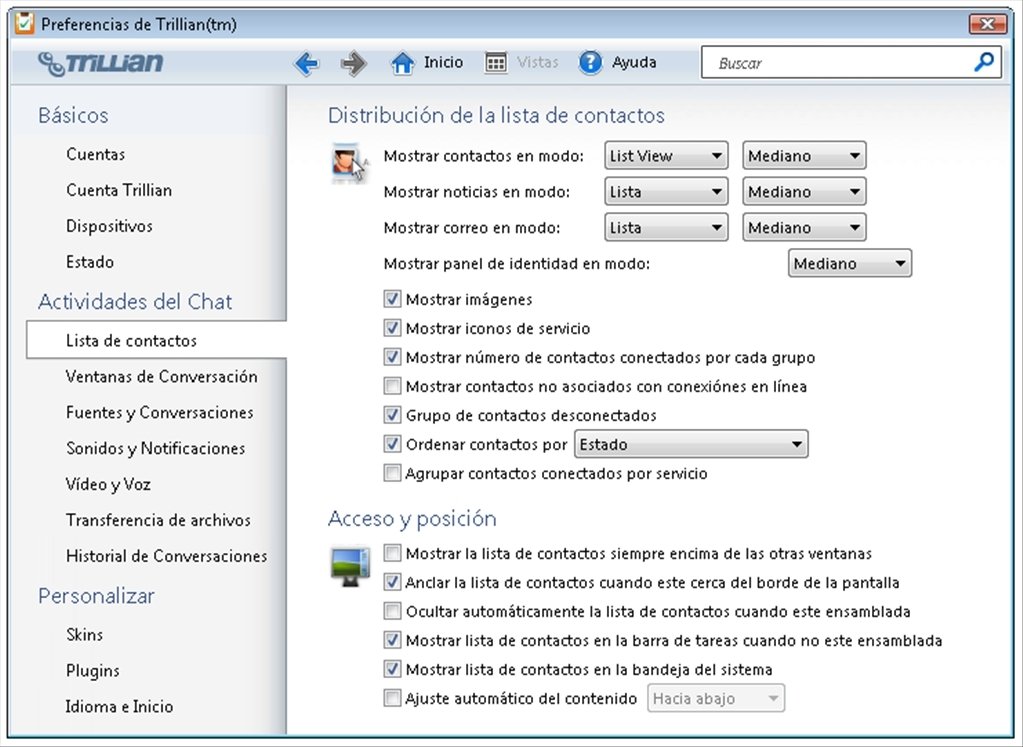Open Idioma e Inicio settings
Screen dimensions: 1023x747
pos(119,707)
